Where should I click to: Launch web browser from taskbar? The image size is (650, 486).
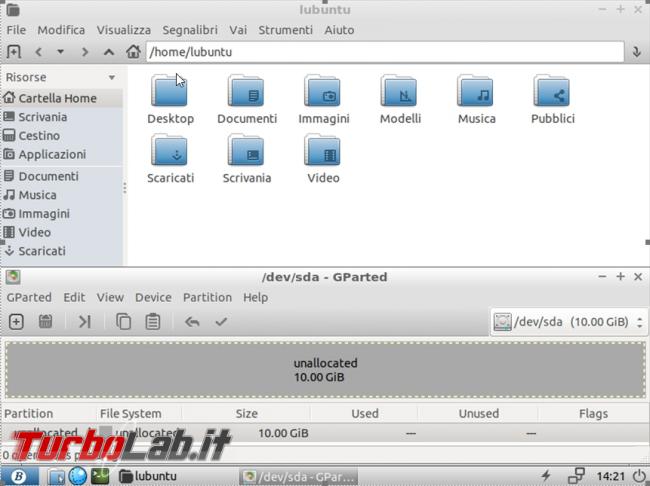[78, 476]
